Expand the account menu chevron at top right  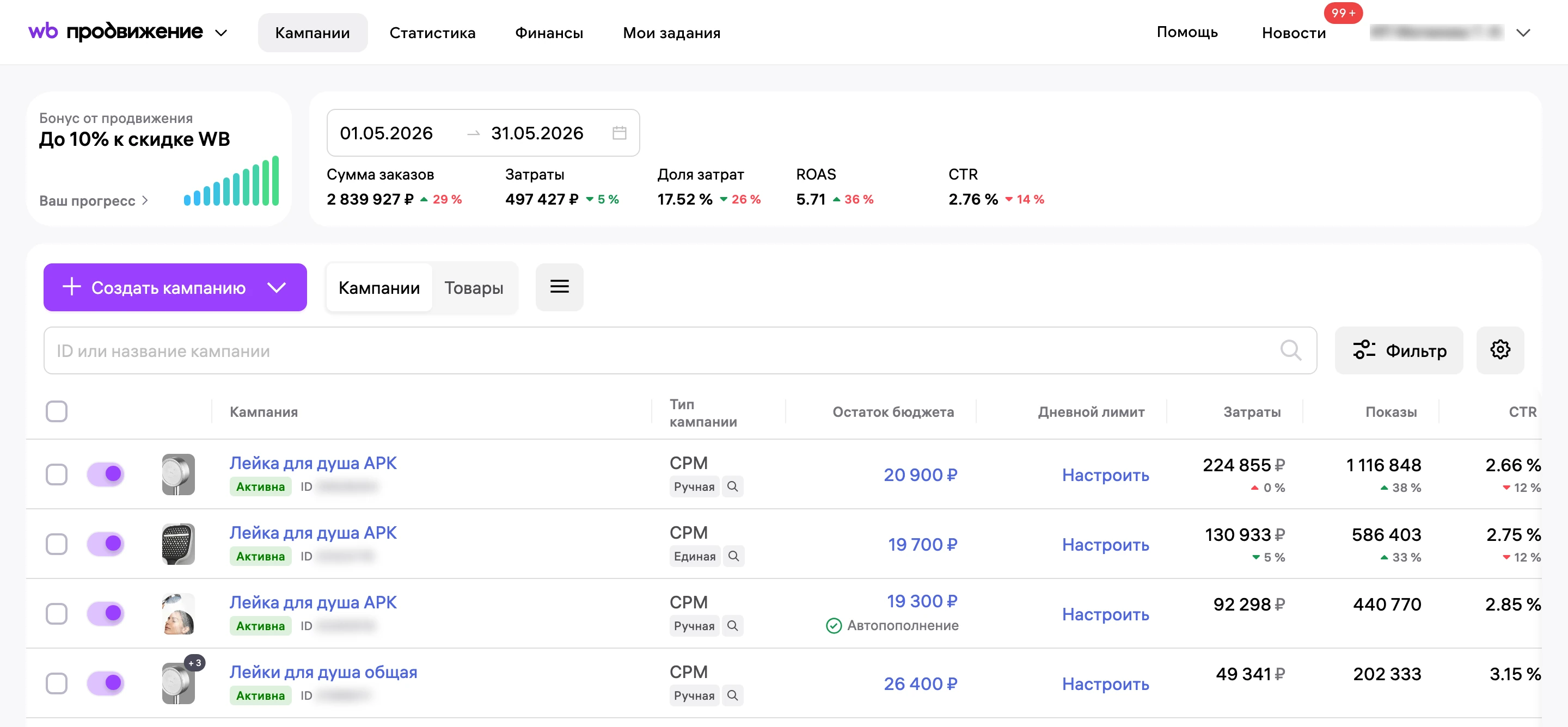(x=1522, y=33)
